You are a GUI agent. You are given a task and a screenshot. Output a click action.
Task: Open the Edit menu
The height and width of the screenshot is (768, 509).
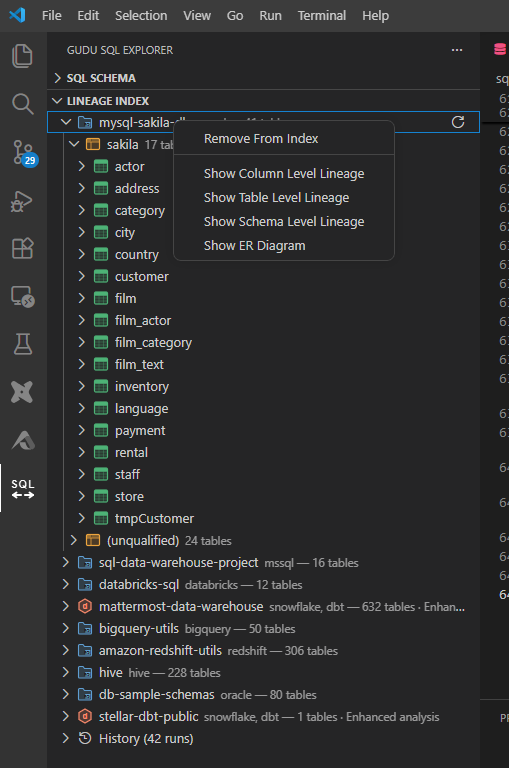click(x=88, y=16)
